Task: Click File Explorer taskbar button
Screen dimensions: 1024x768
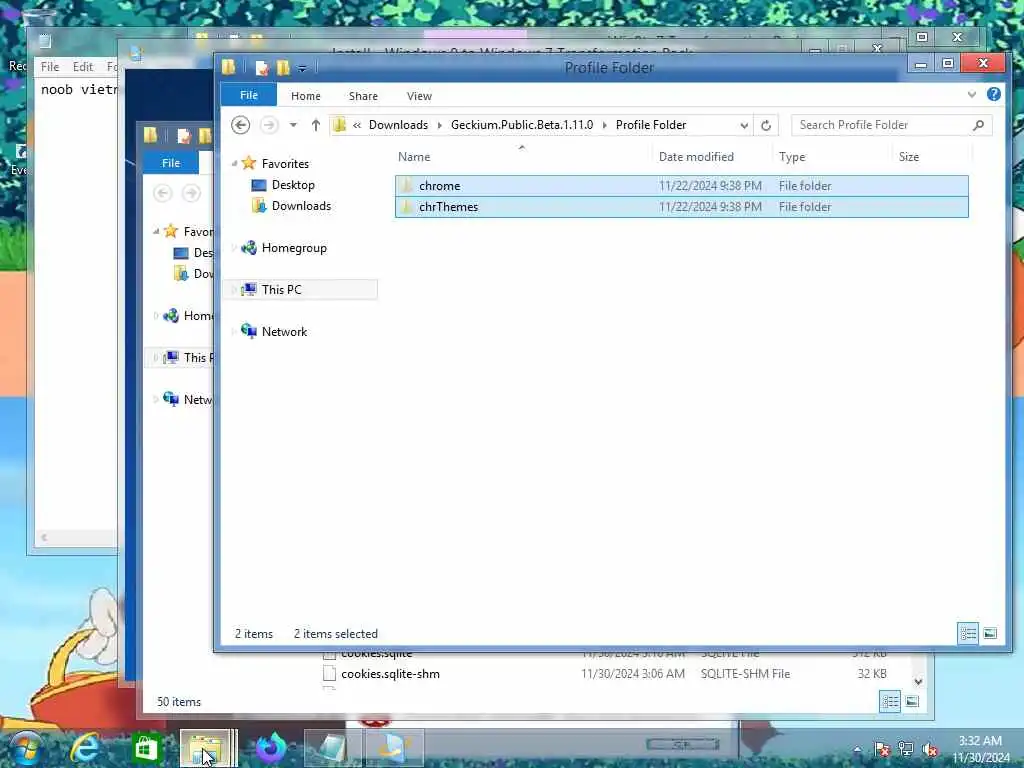Action: (x=206, y=748)
